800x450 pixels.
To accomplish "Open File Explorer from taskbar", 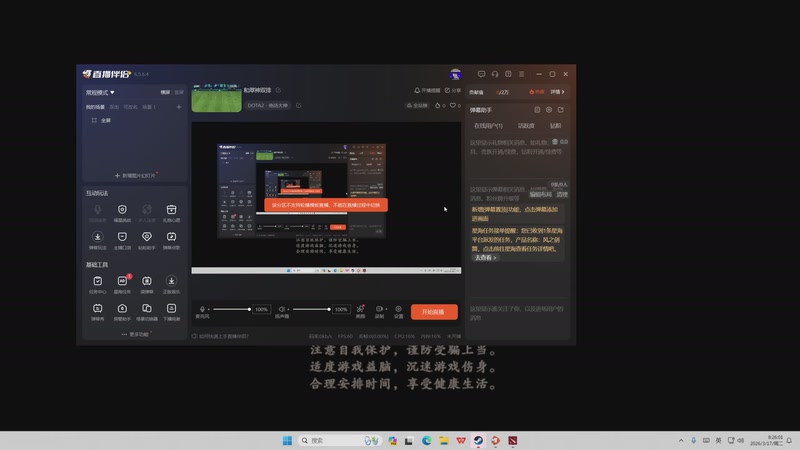I will pyautogui.click(x=444, y=440).
